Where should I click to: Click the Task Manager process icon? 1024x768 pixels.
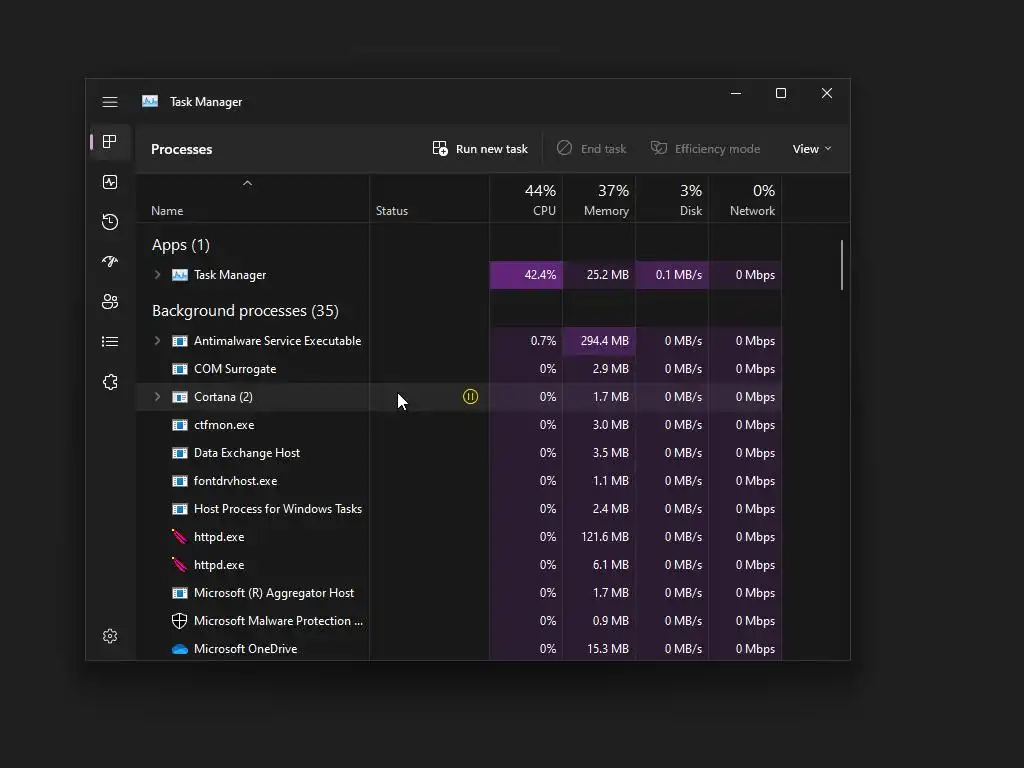pyautogui.click(x=180, y=275)
